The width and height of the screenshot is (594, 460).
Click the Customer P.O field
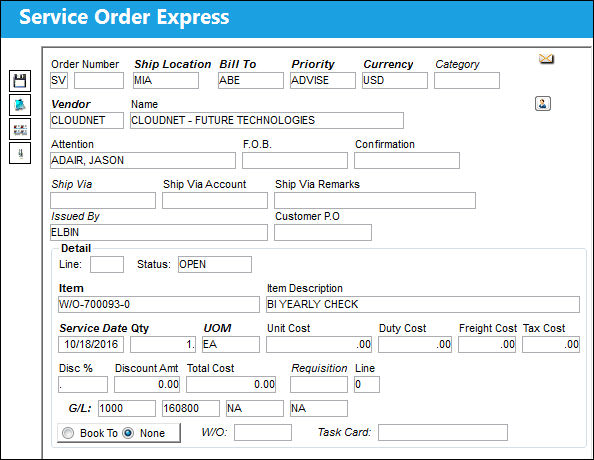(x=323, y=232)
